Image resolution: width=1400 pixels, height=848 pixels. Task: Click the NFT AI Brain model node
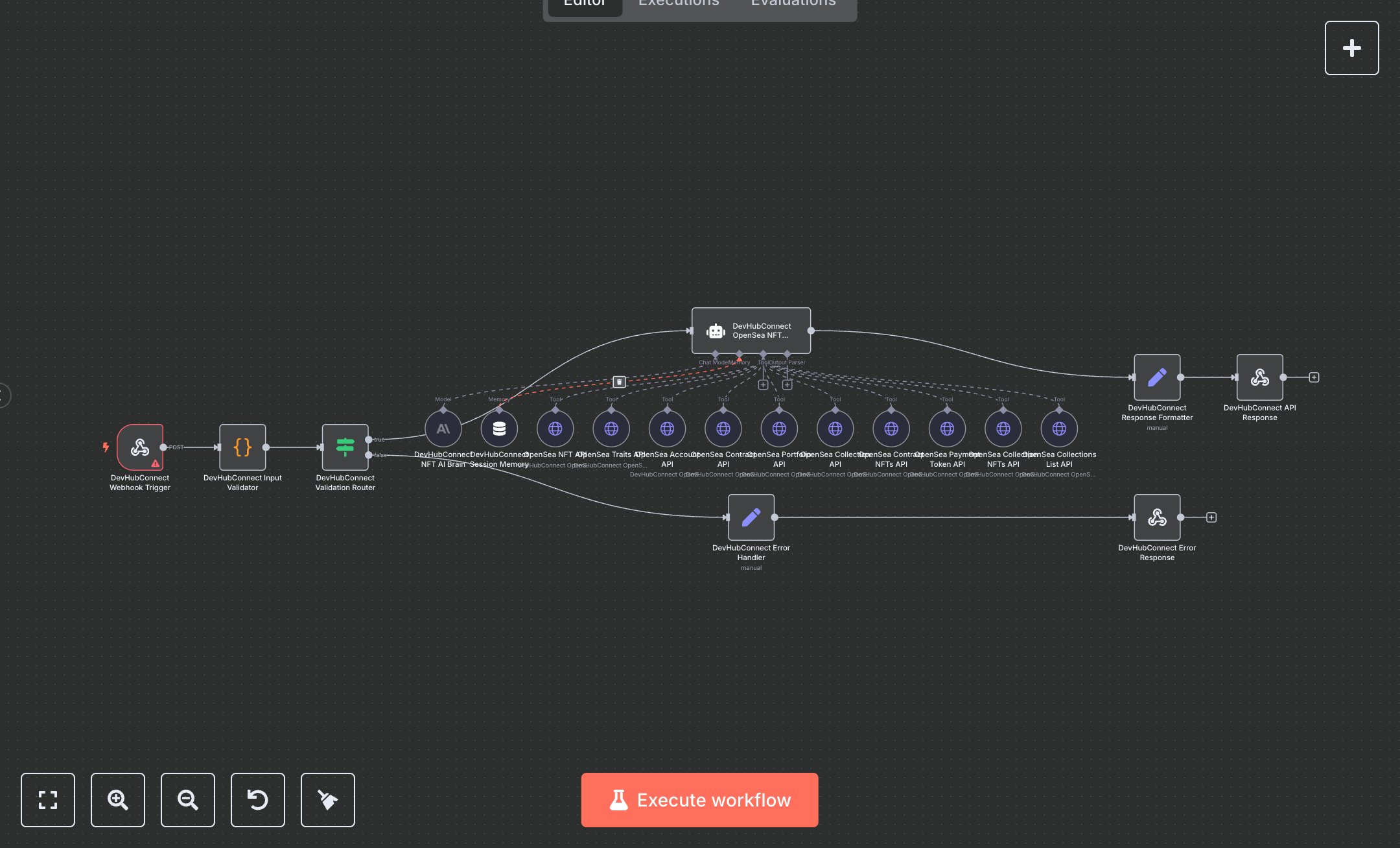[x=443, y=429]
